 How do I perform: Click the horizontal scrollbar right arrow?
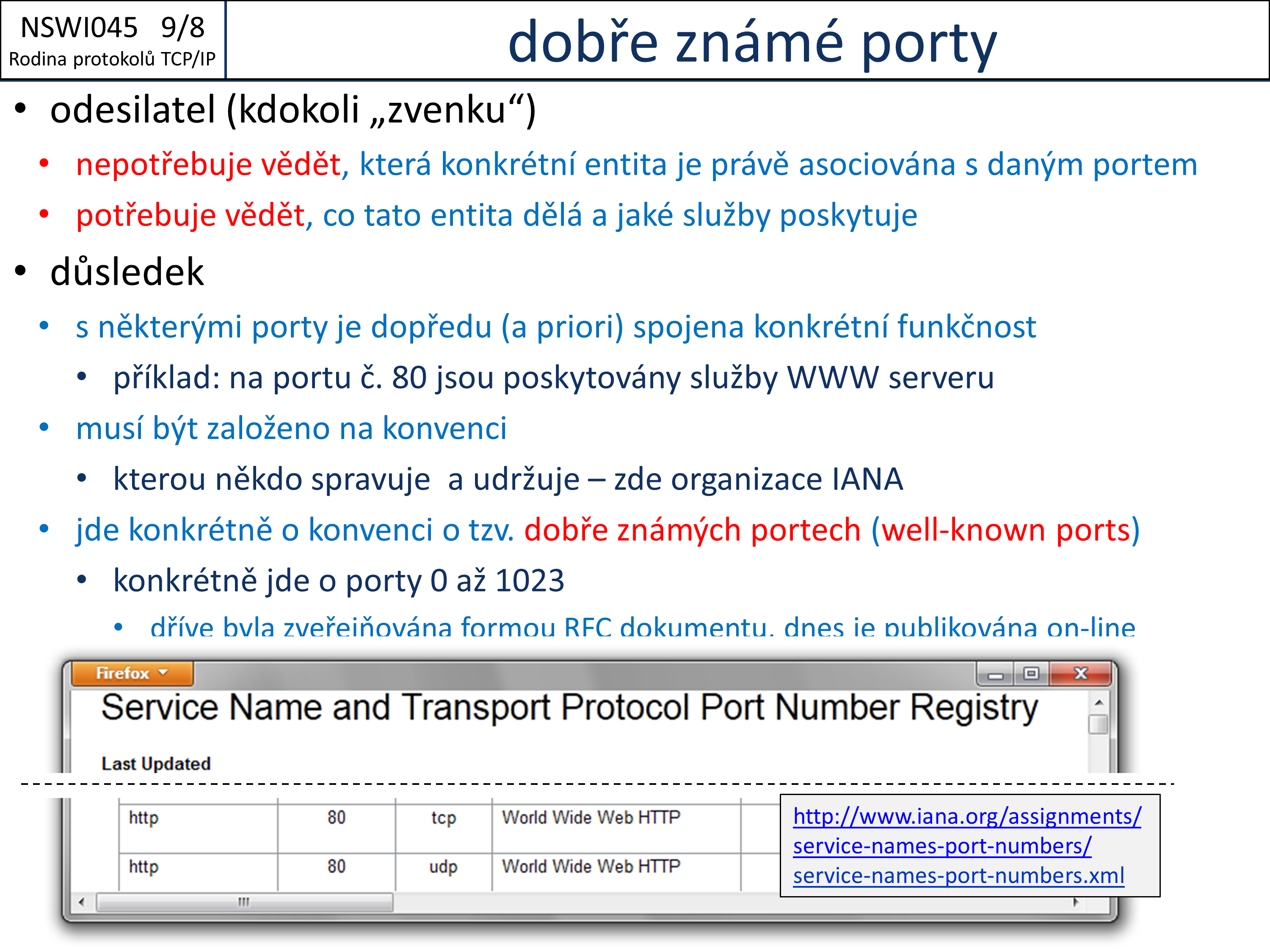click(1075, 902)
